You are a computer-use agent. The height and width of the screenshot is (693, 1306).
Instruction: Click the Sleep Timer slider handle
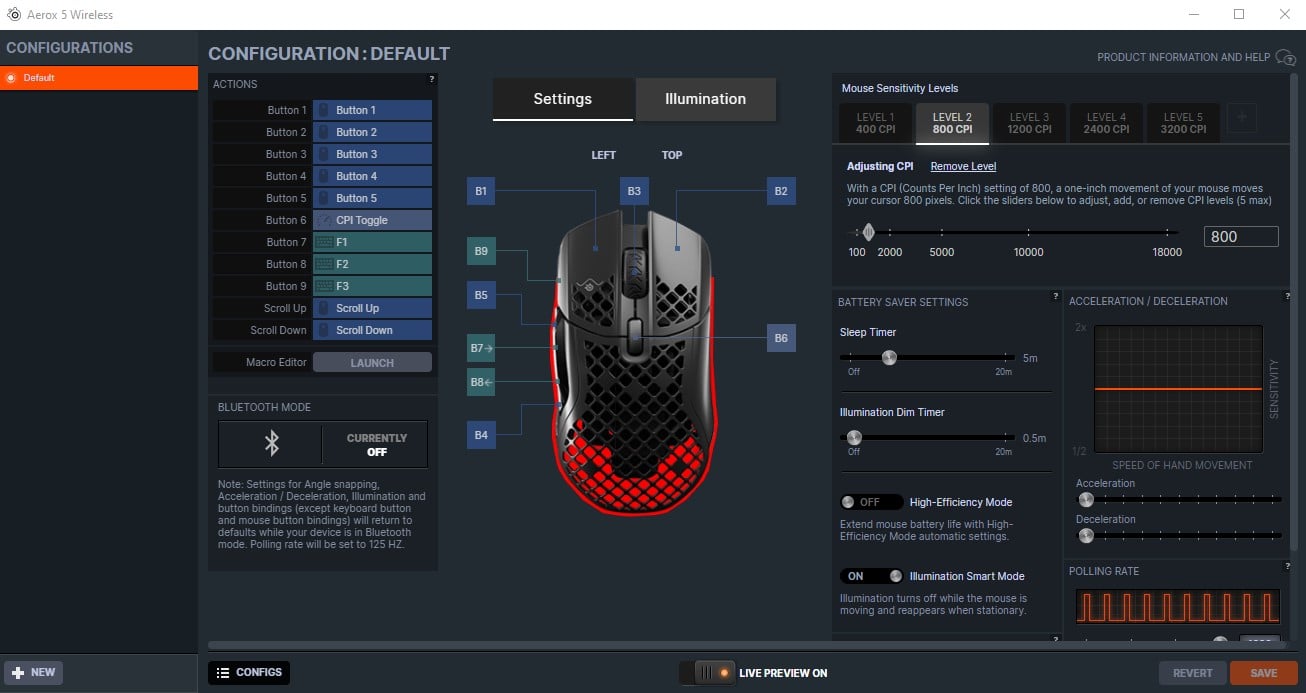pos(888,358)
